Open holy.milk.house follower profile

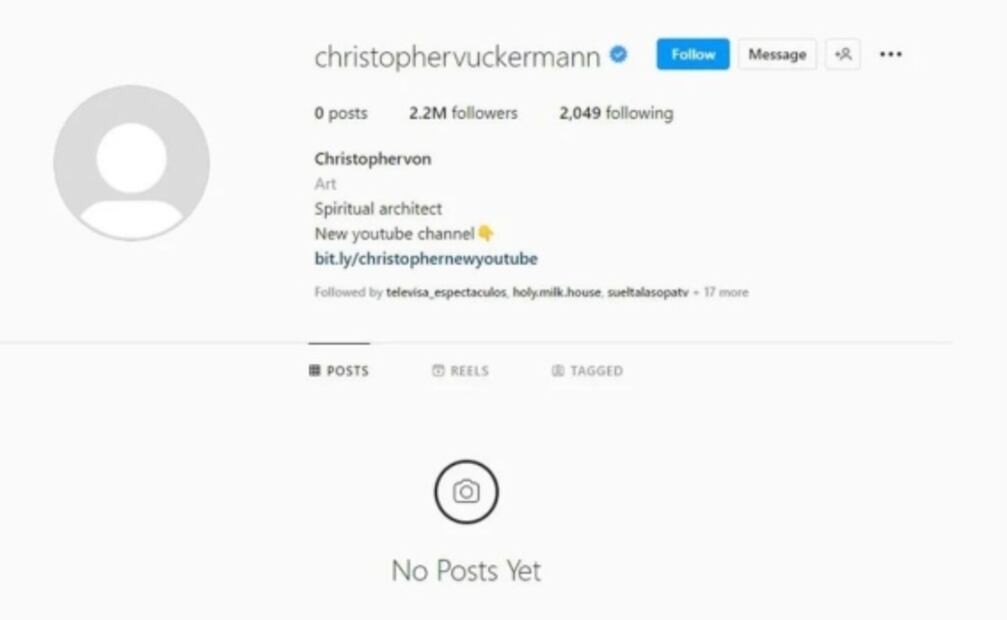(x=556, y=292)
